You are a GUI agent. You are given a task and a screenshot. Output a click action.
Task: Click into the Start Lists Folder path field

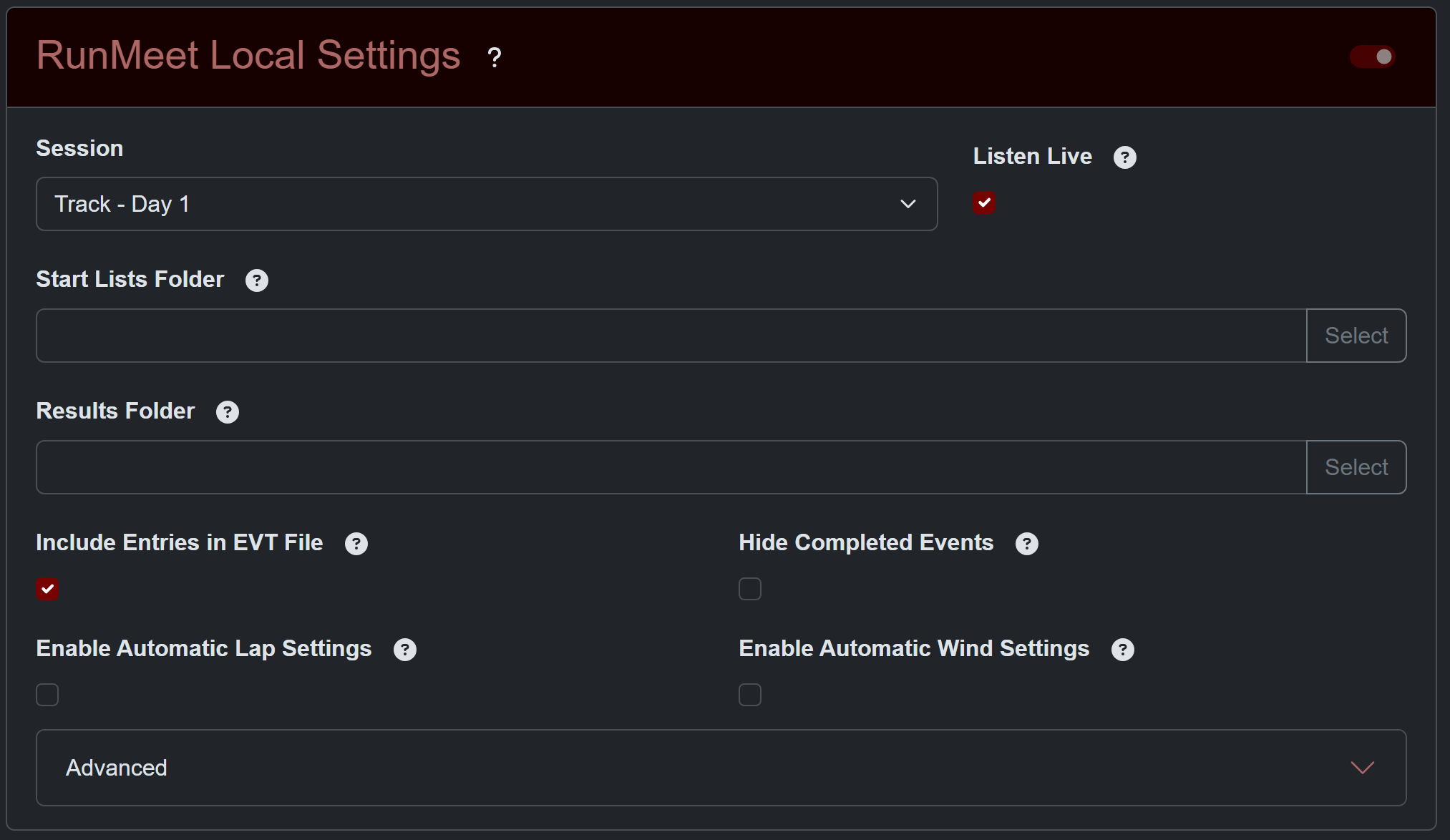[x=671, y=336]
